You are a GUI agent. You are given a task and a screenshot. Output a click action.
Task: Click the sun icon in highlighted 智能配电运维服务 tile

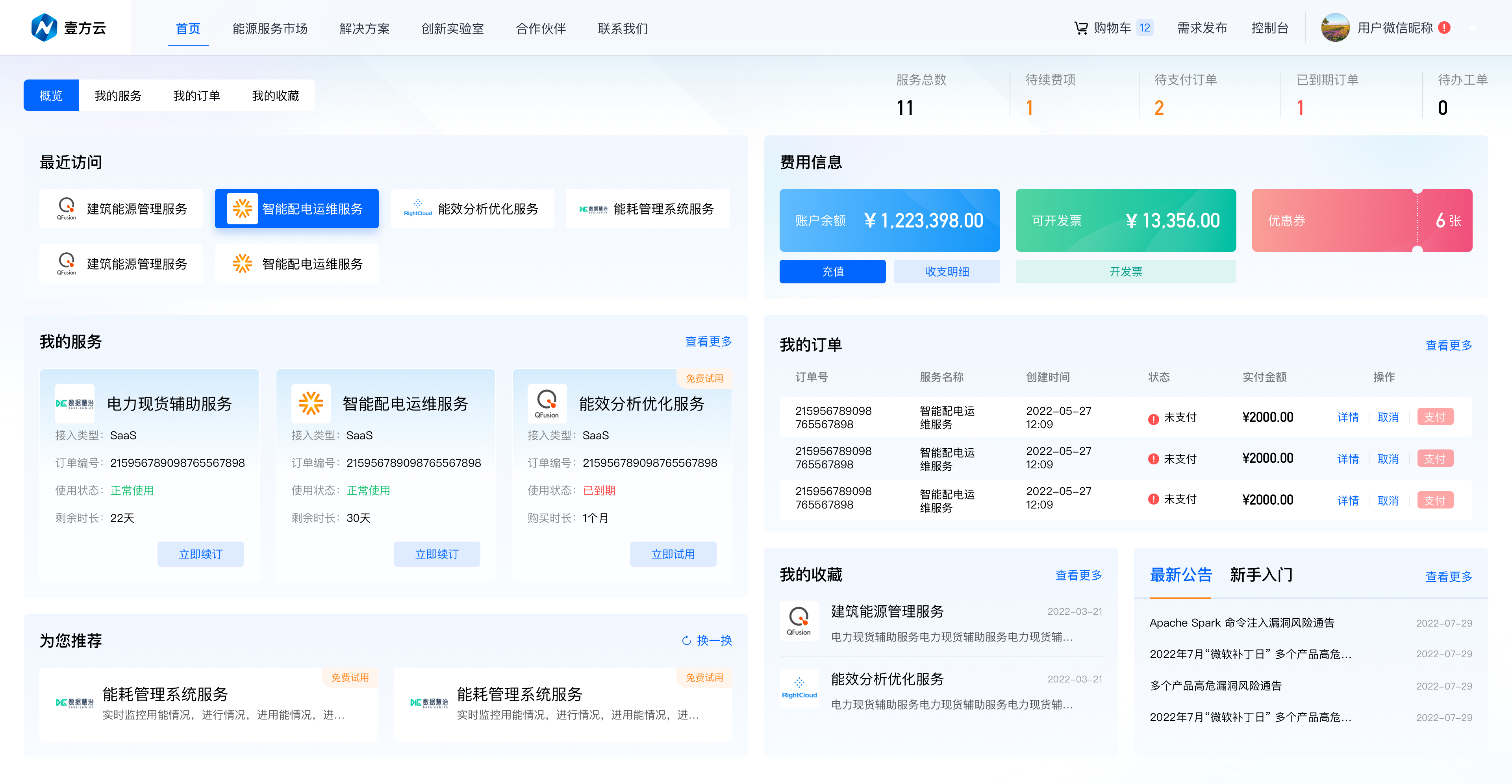(x=242, y=208)
